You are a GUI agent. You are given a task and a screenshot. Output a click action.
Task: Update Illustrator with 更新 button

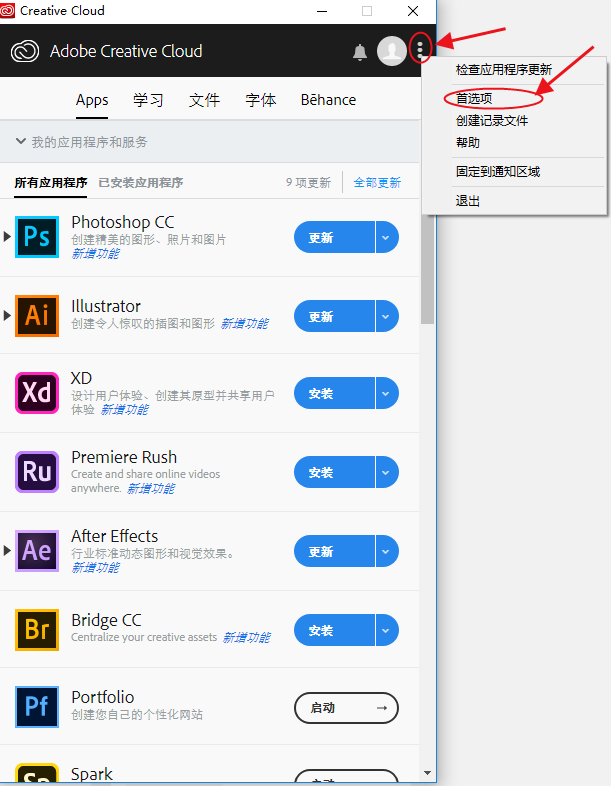tap(334, 316)
